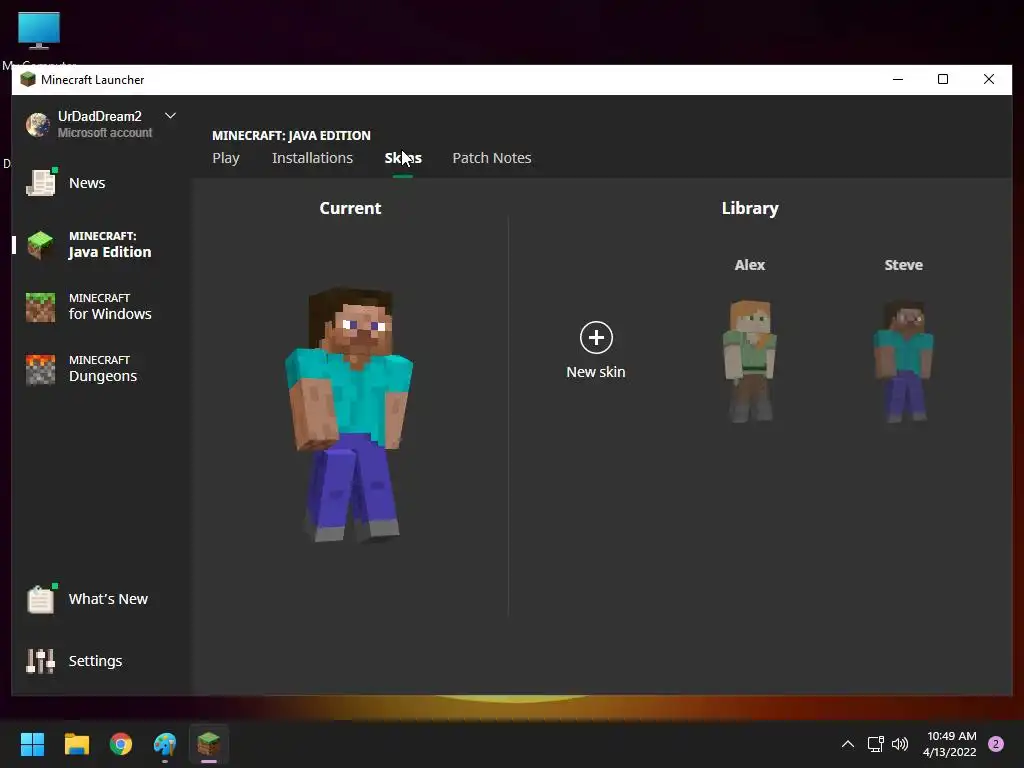Click the Settings label
This screenshot has width=1024, height=768.
tap(95, 661)
